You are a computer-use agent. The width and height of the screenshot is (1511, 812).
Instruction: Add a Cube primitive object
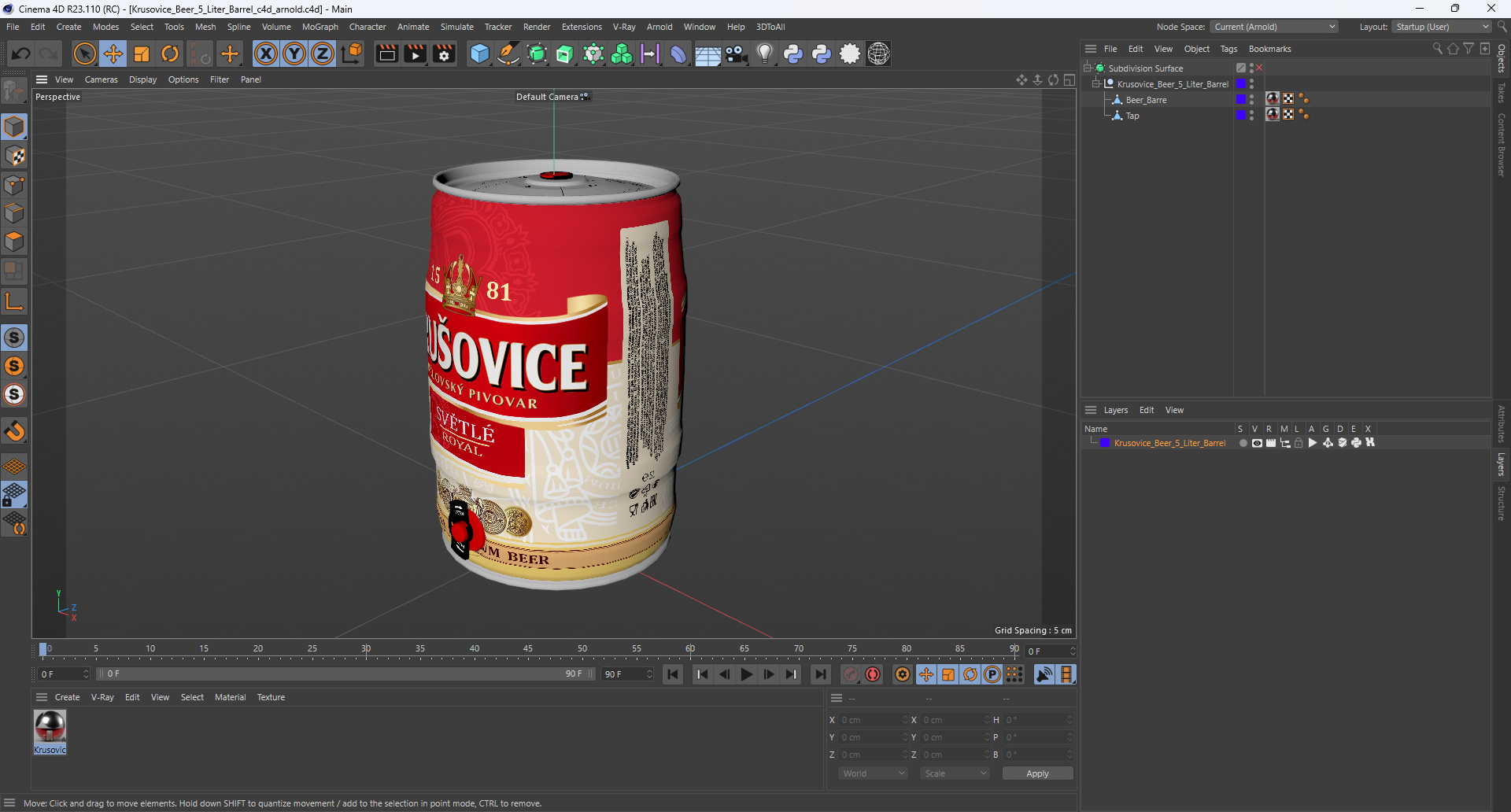point(479,54)
